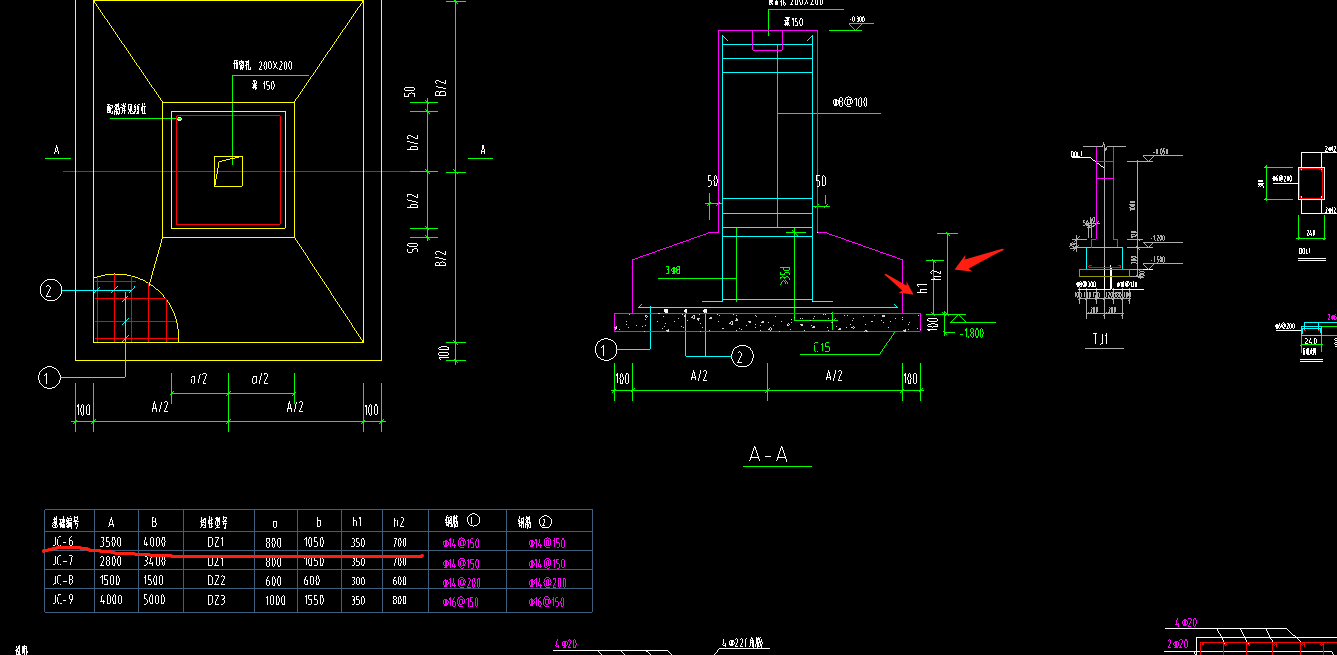Click the table header cell labeled B
This screenshot has height=655, width=1337.
pyautogui.click(x=155, y=521)
